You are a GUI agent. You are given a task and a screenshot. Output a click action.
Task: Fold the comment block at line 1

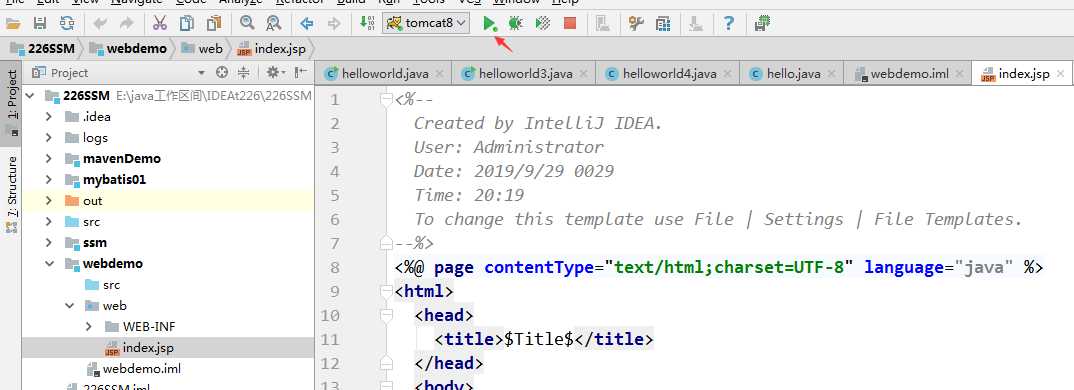pos(385,100)
